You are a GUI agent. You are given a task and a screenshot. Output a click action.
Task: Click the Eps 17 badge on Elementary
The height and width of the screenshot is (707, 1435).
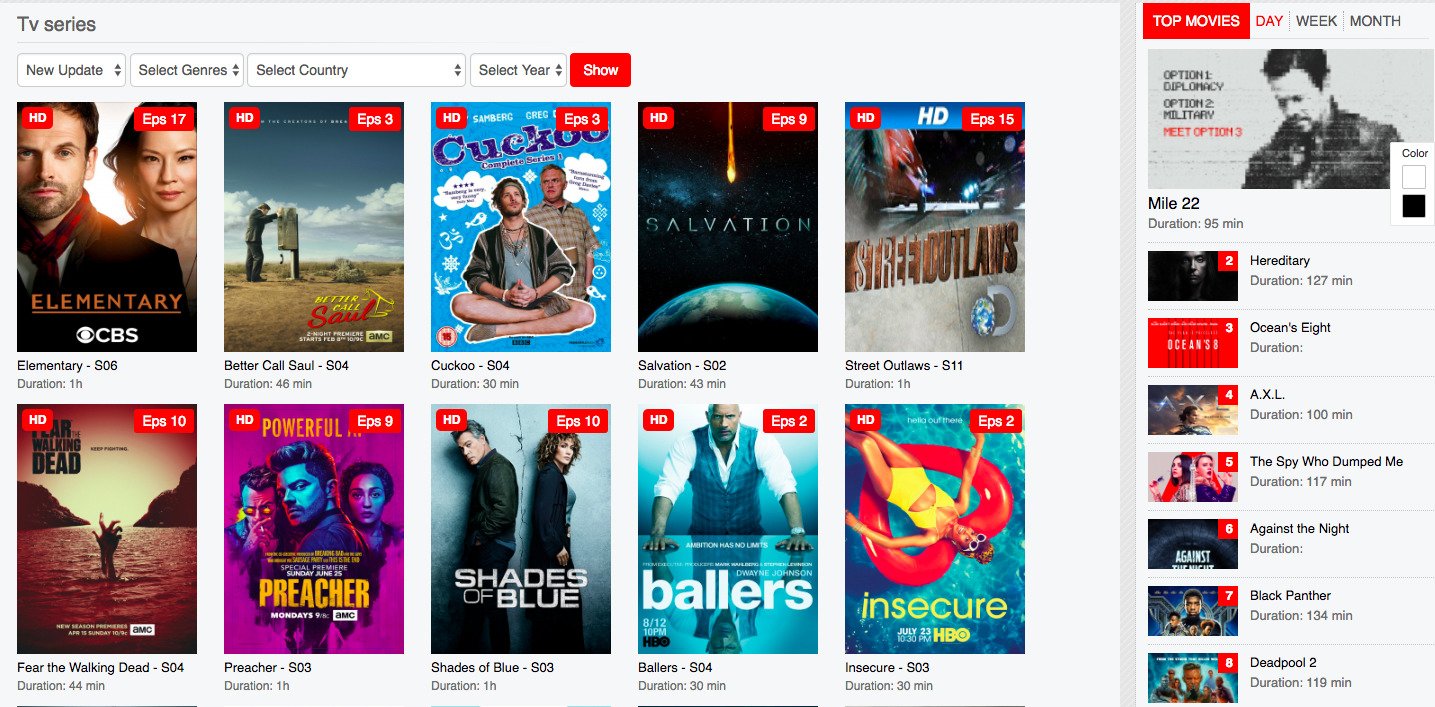tap(164, 120)
